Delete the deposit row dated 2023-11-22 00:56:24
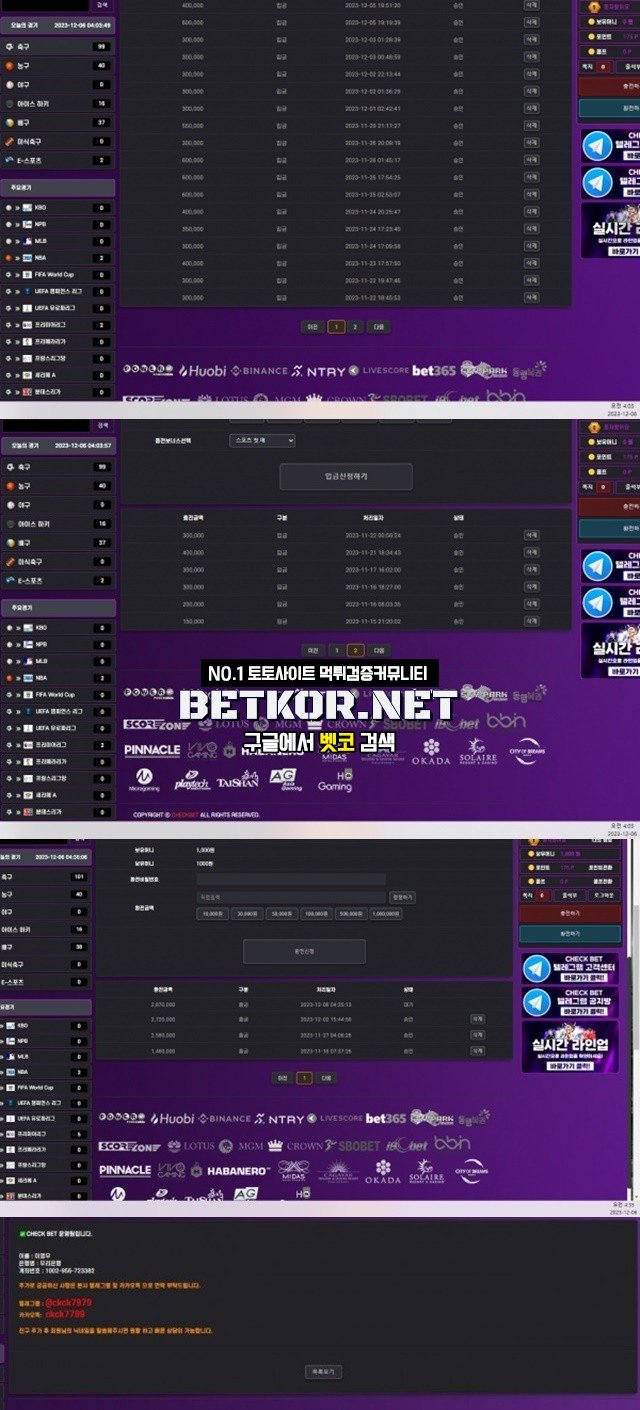This screenshot has width=640, height=1410. click(531, 536)
